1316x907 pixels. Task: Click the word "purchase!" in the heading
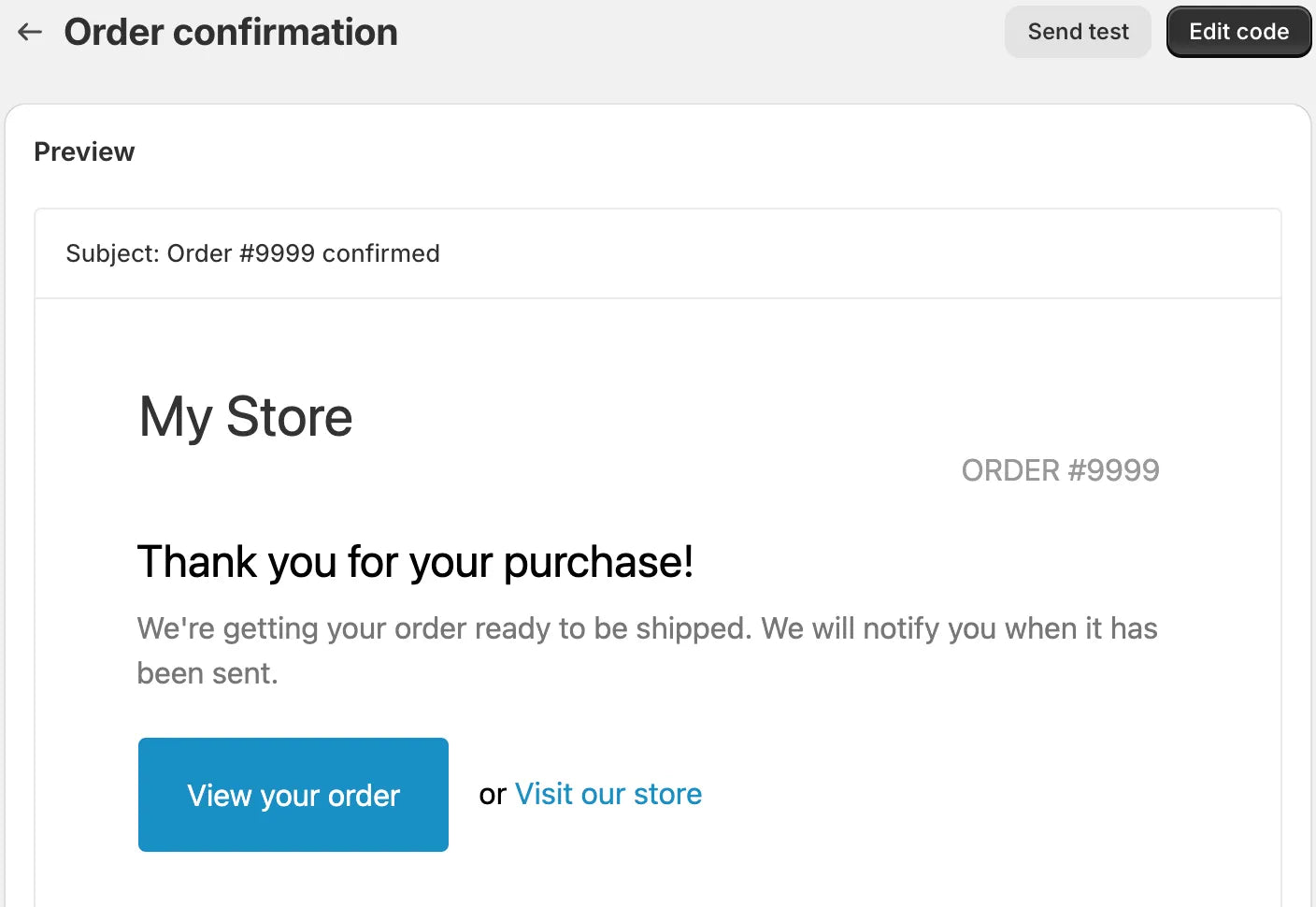click(x=598, y=562)
